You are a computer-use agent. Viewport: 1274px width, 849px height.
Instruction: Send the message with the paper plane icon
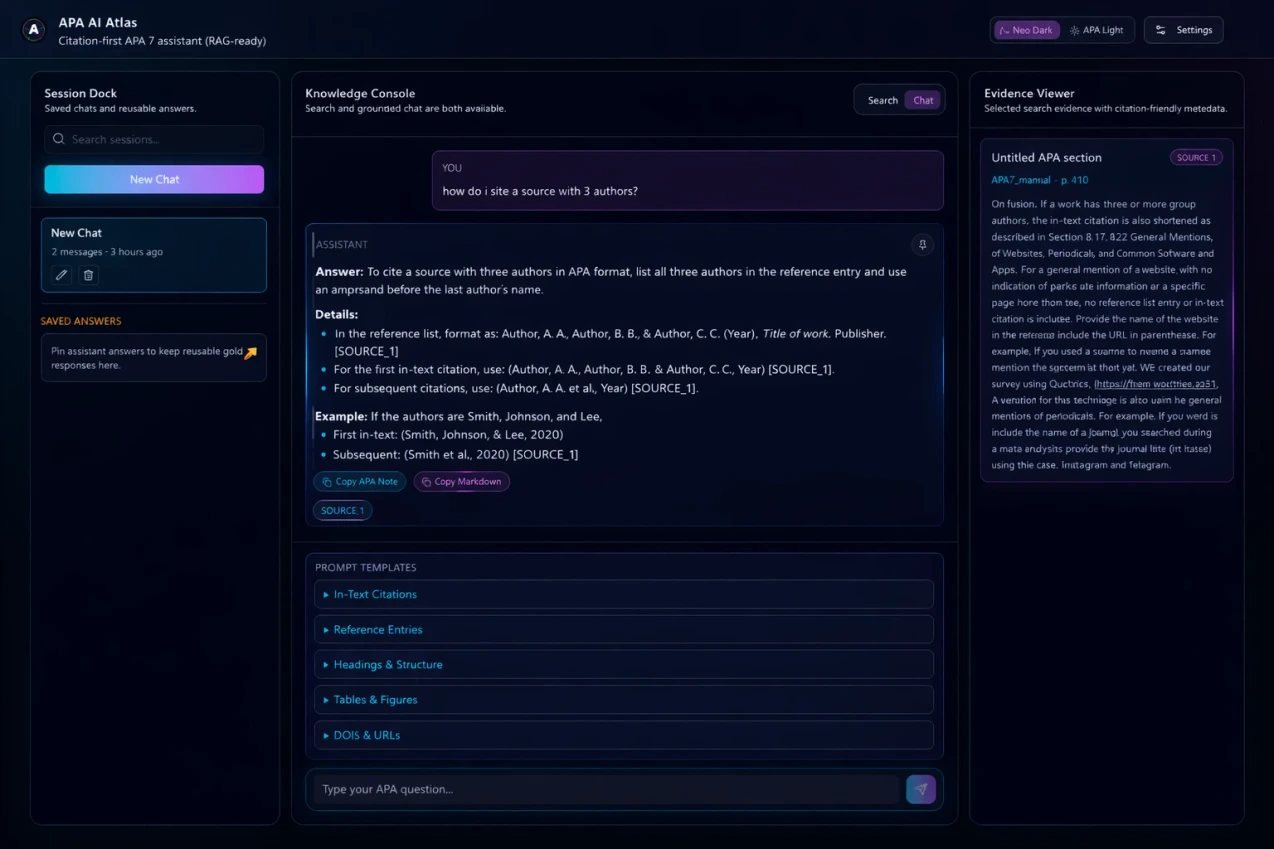tap(920, 789)
